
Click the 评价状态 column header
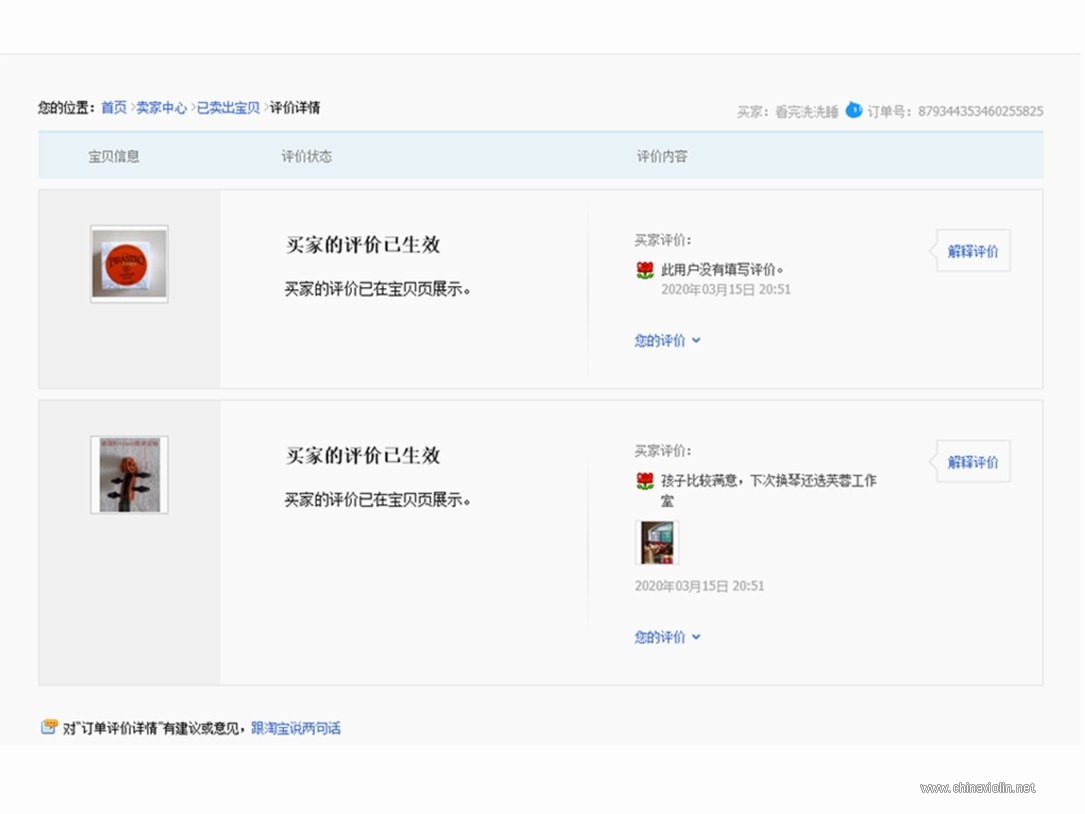coord(307,156)
